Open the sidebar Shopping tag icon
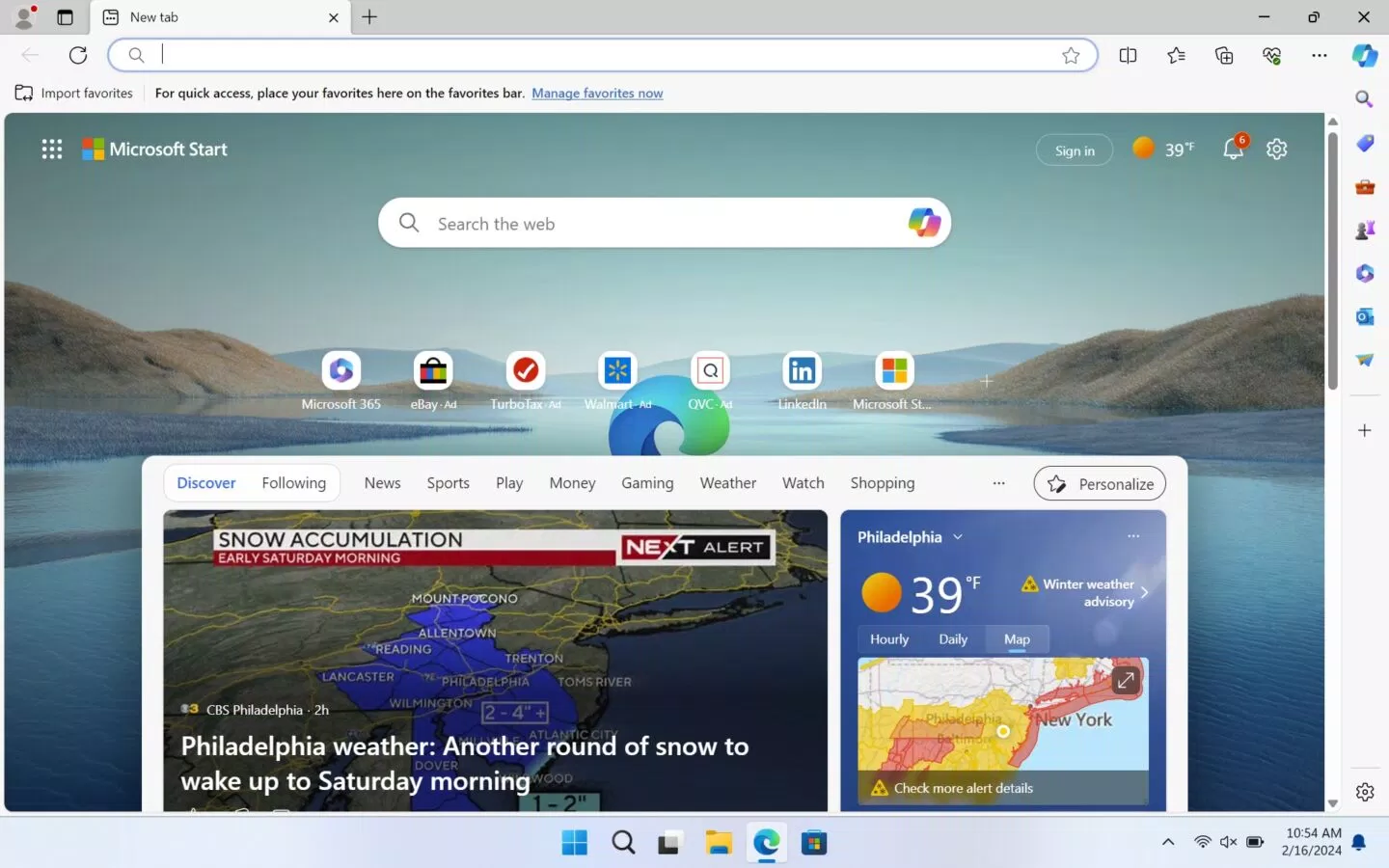 pyautogui.click(x=1364, y=143)
